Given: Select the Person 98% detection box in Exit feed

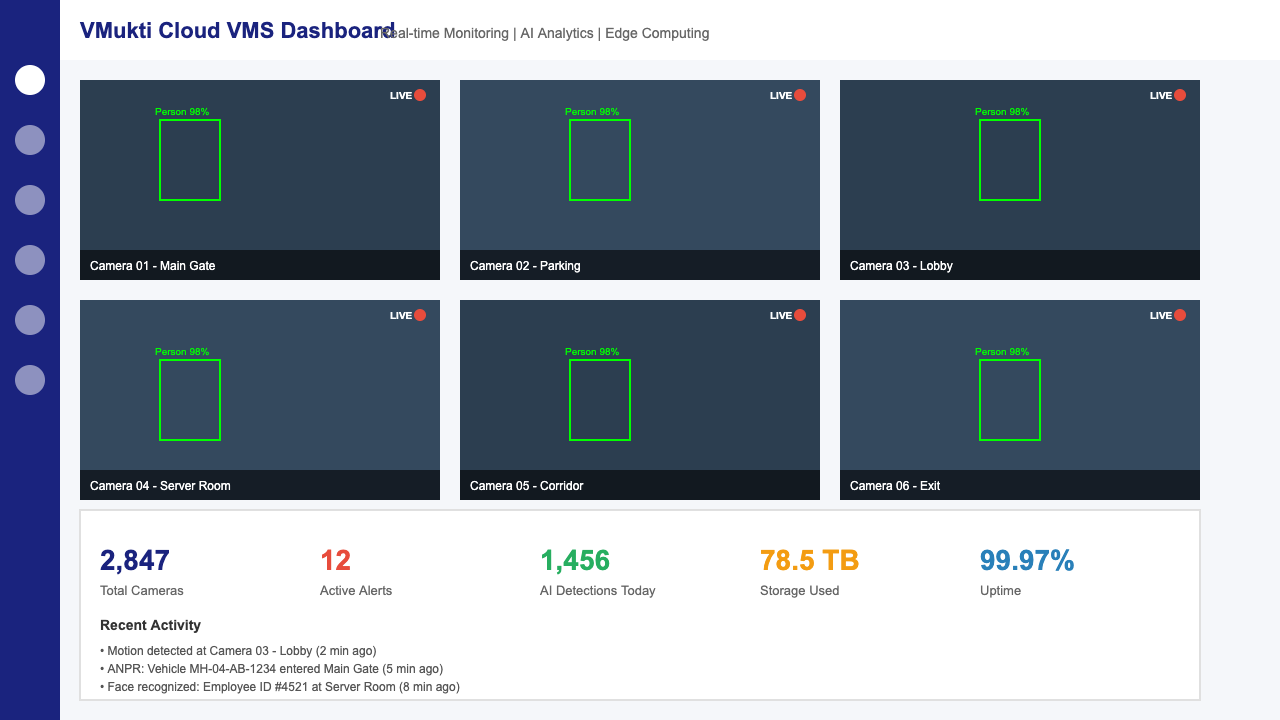Looking at the screenshot, I should pyautogui.click(x=1010, y=400).
